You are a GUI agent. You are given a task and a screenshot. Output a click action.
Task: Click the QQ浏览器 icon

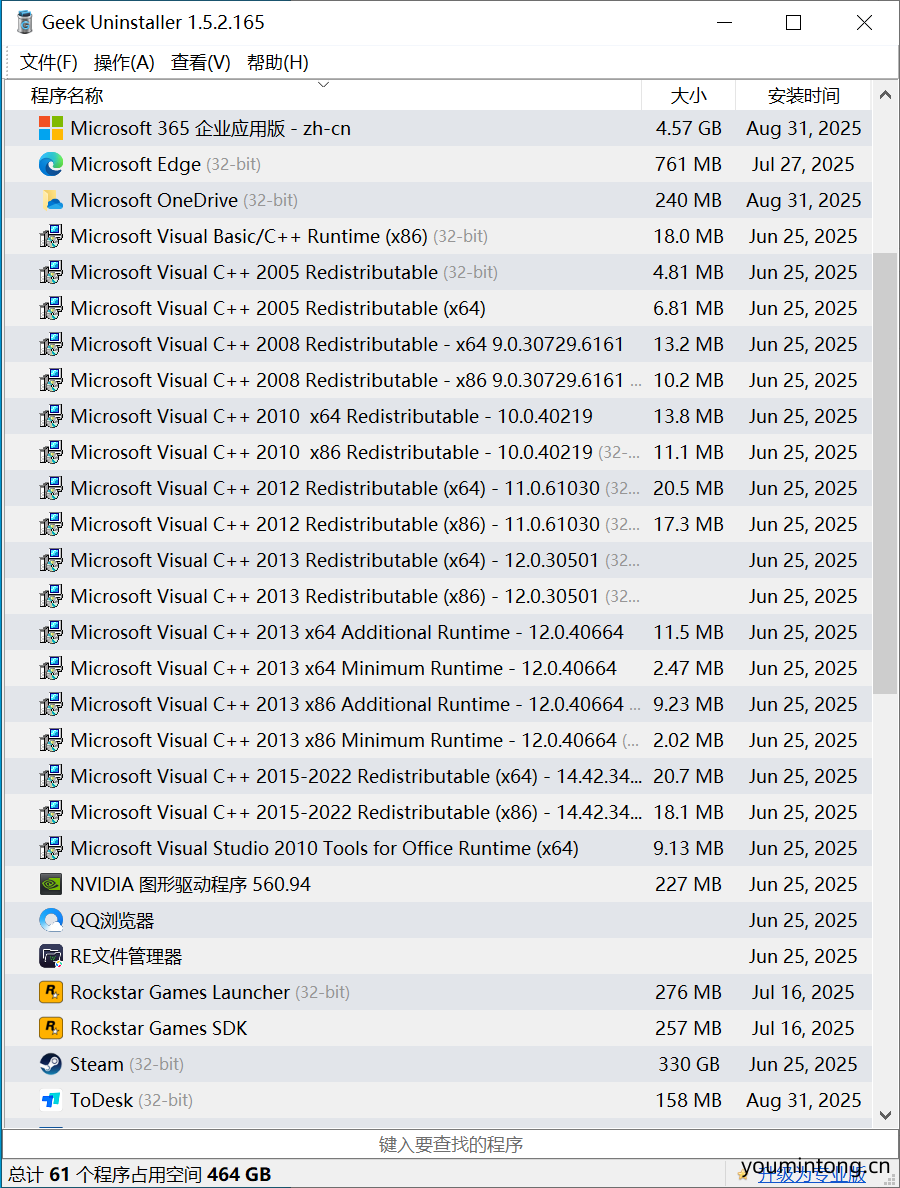pyautogui.click(x=51, y=920)
